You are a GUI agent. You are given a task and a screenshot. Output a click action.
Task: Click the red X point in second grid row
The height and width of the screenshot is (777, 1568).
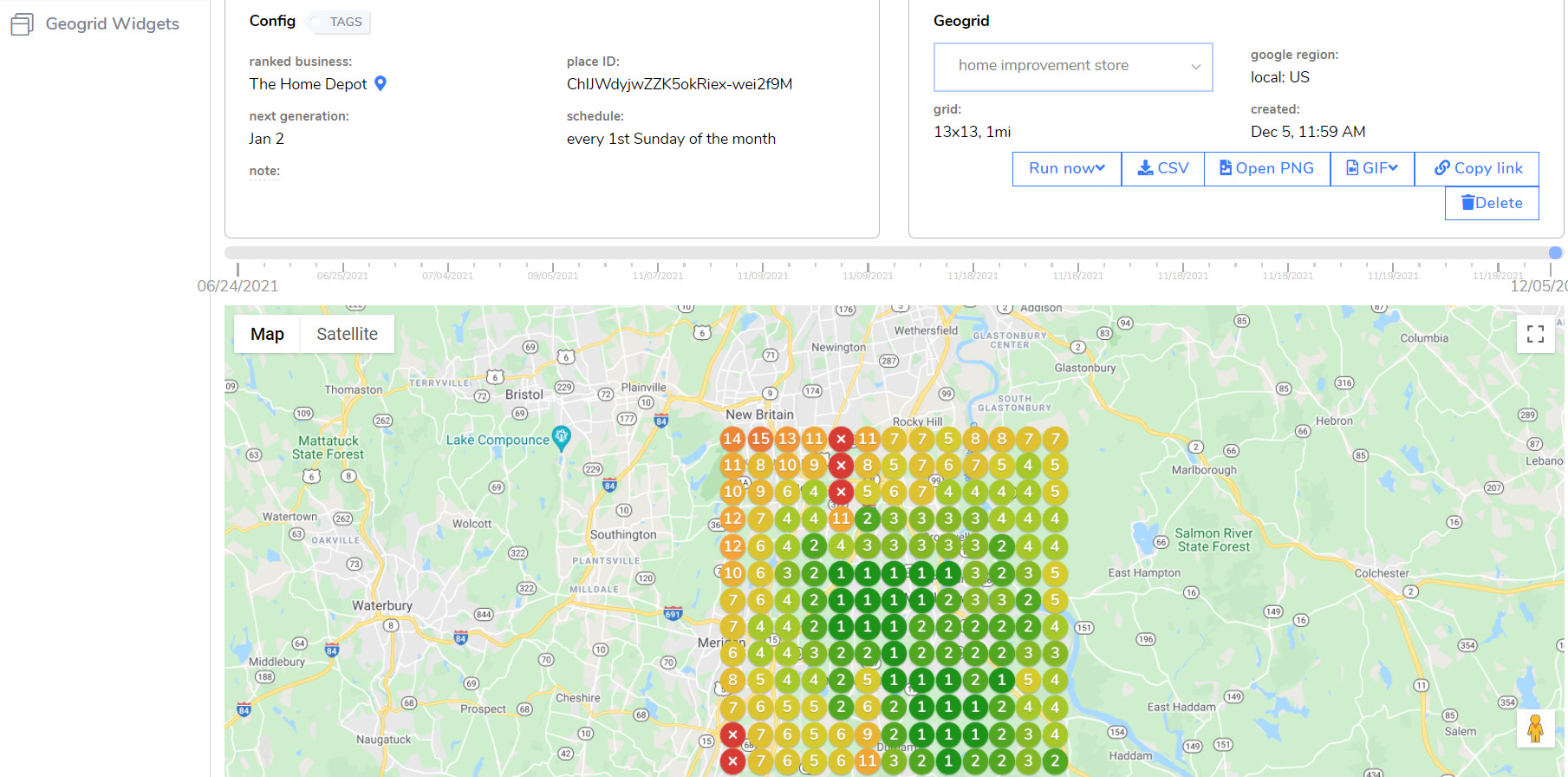(x=841, y=466)
